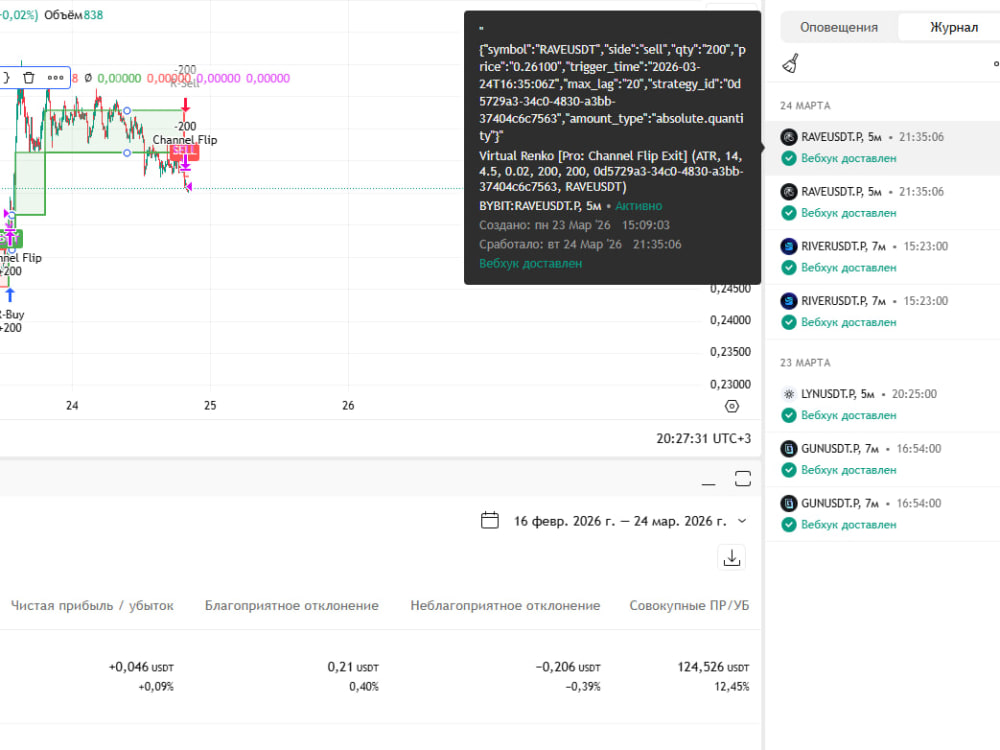Image resolution: width=1000 pixels, height=750 pixels.
Task: Maximize the strategy tester panel
Action: 743,479
